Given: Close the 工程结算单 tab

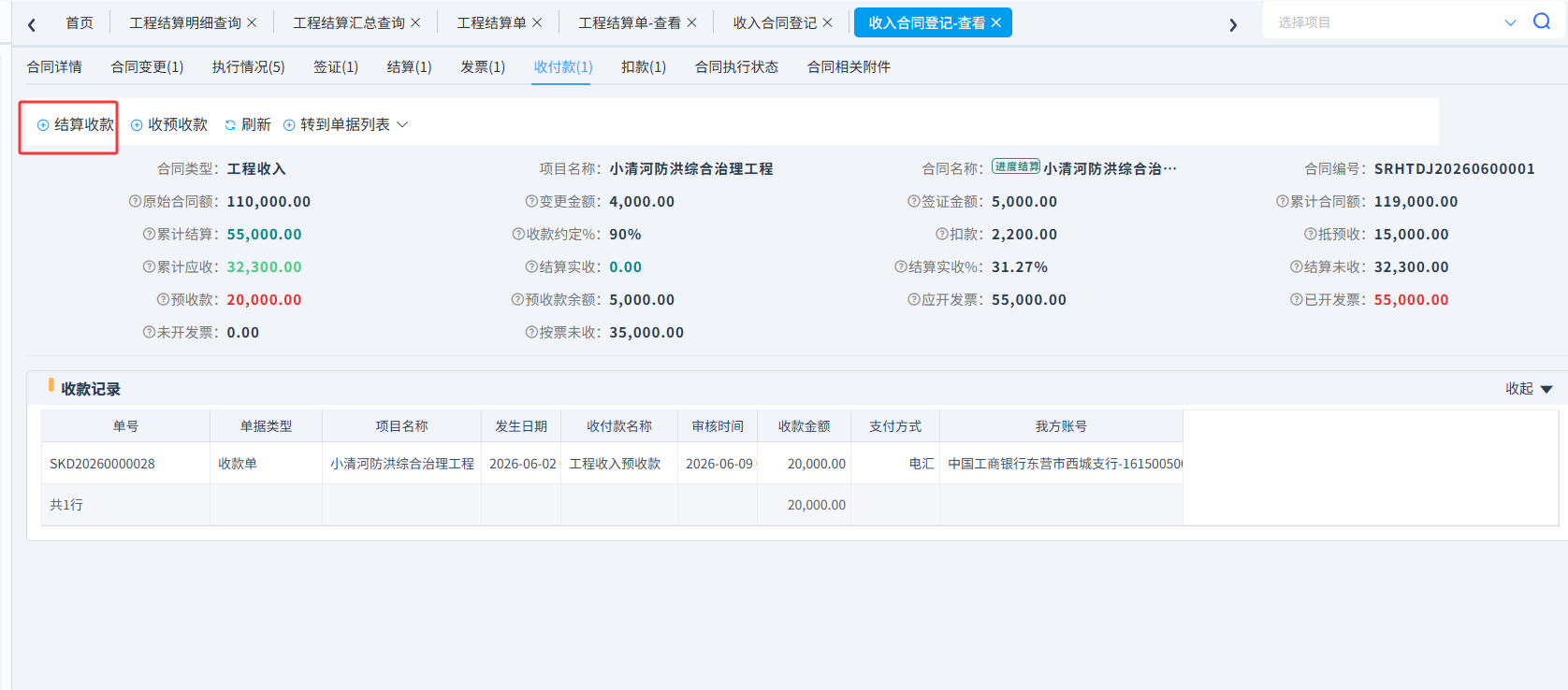Looking at the screenshot, I should [x=537, y=22].
